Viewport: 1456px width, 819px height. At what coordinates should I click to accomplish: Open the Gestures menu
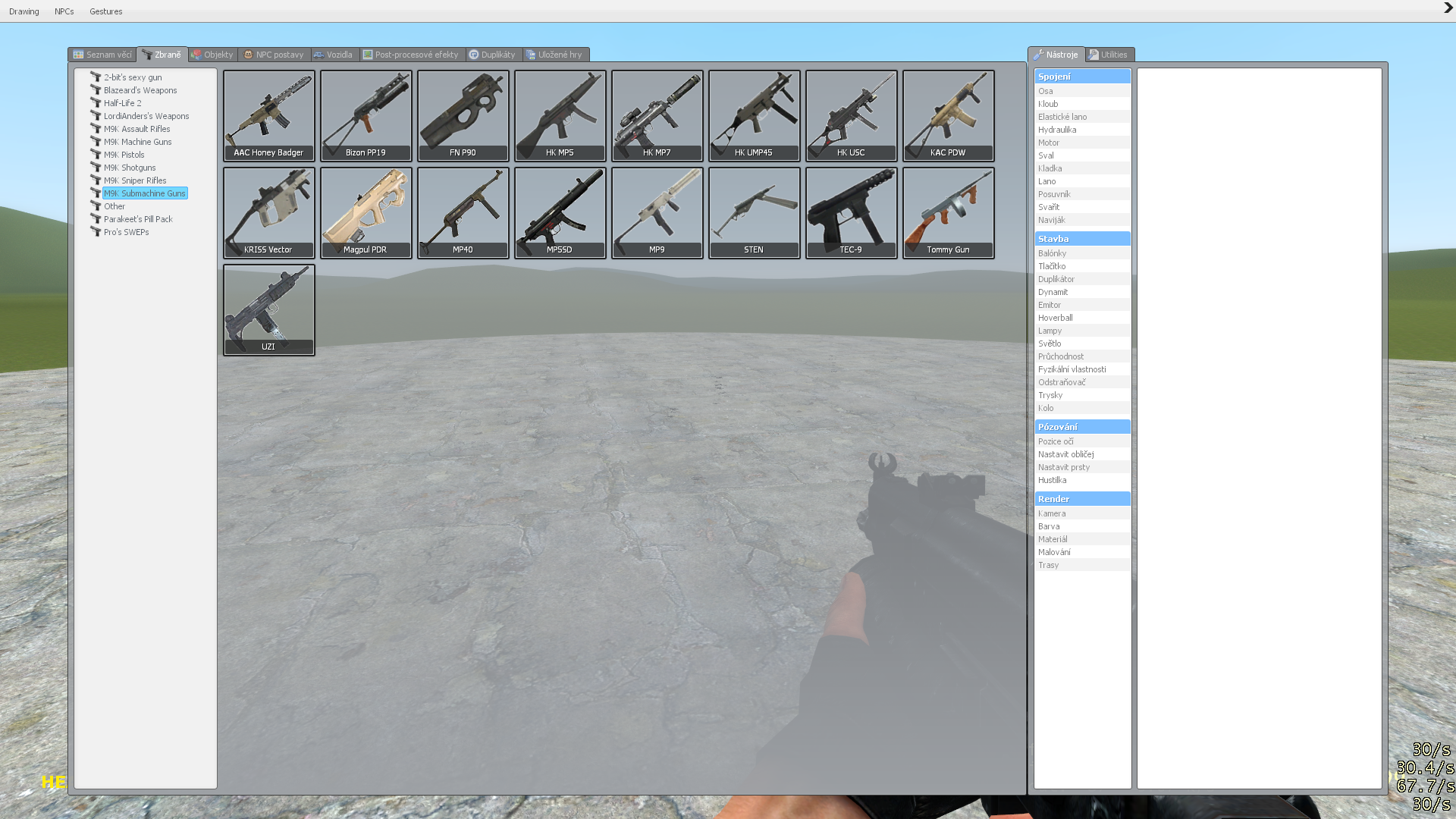[x=106, y=11]
